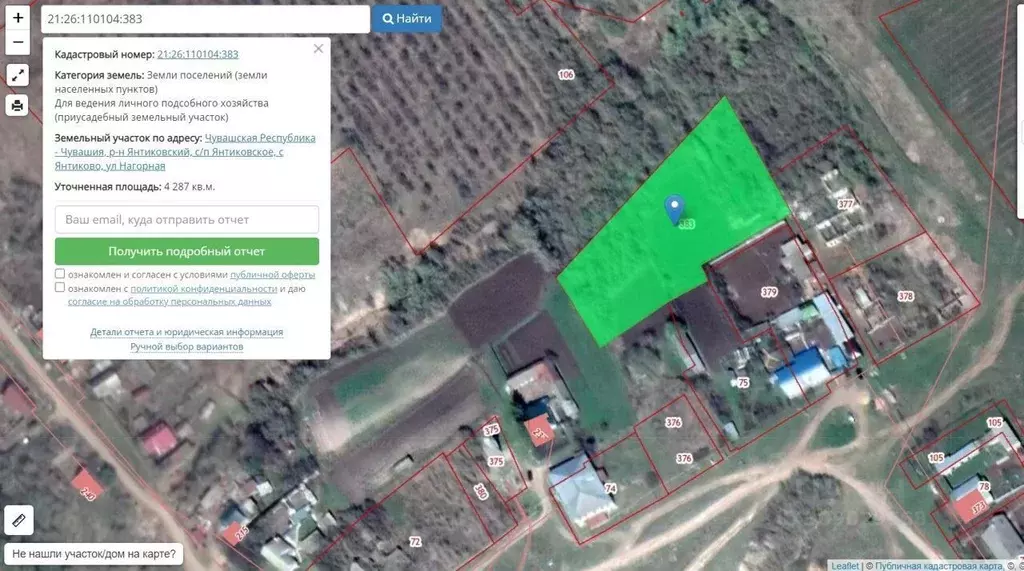
Task: Click the blue location pin marker
Action: pos(675,208)
